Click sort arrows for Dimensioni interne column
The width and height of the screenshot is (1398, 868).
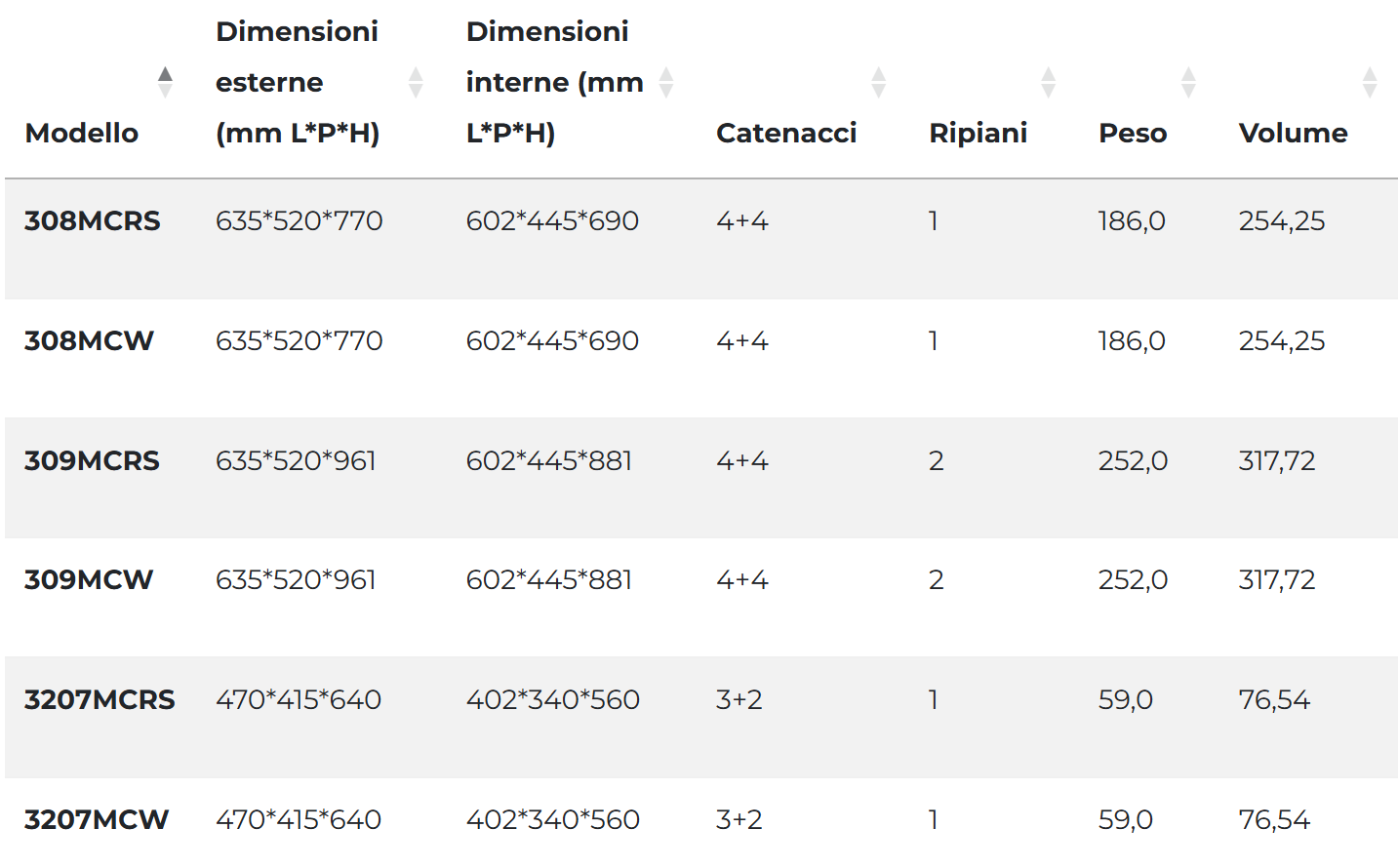(x=666, y=82)
